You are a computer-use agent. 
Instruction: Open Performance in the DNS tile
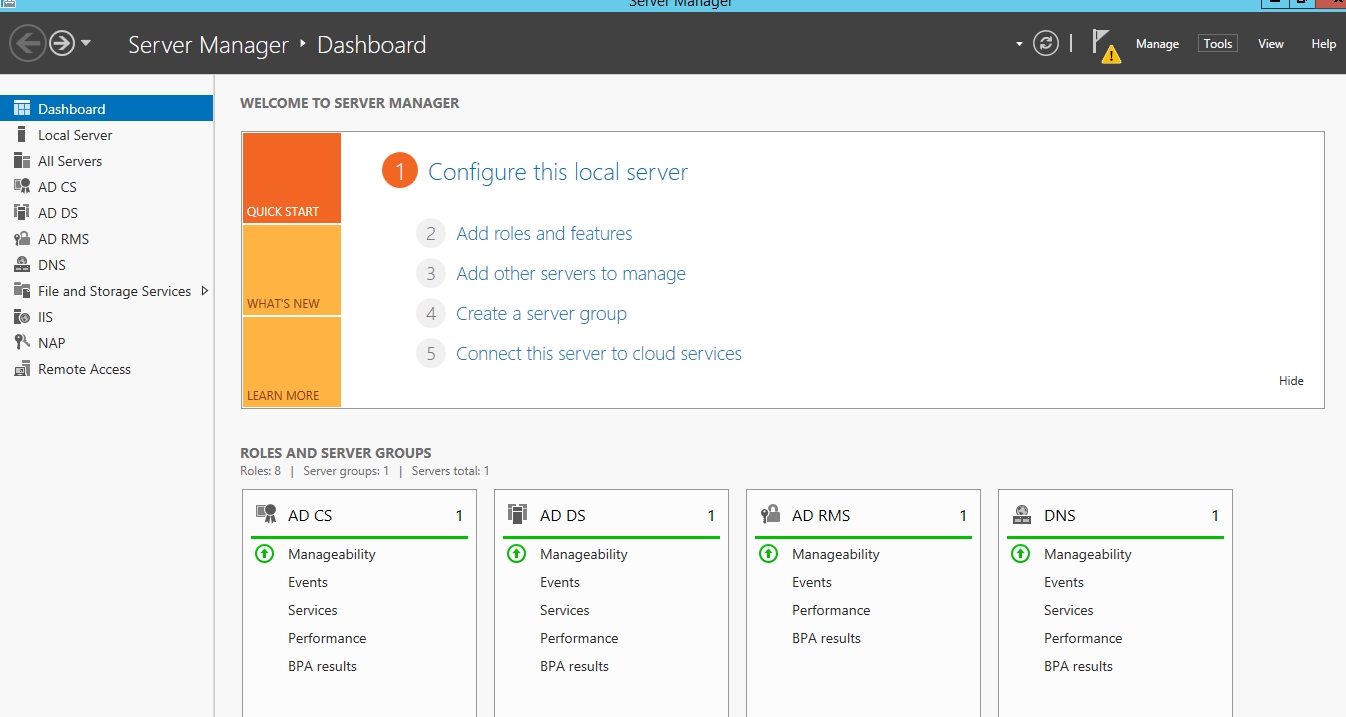coord(1083,638)
